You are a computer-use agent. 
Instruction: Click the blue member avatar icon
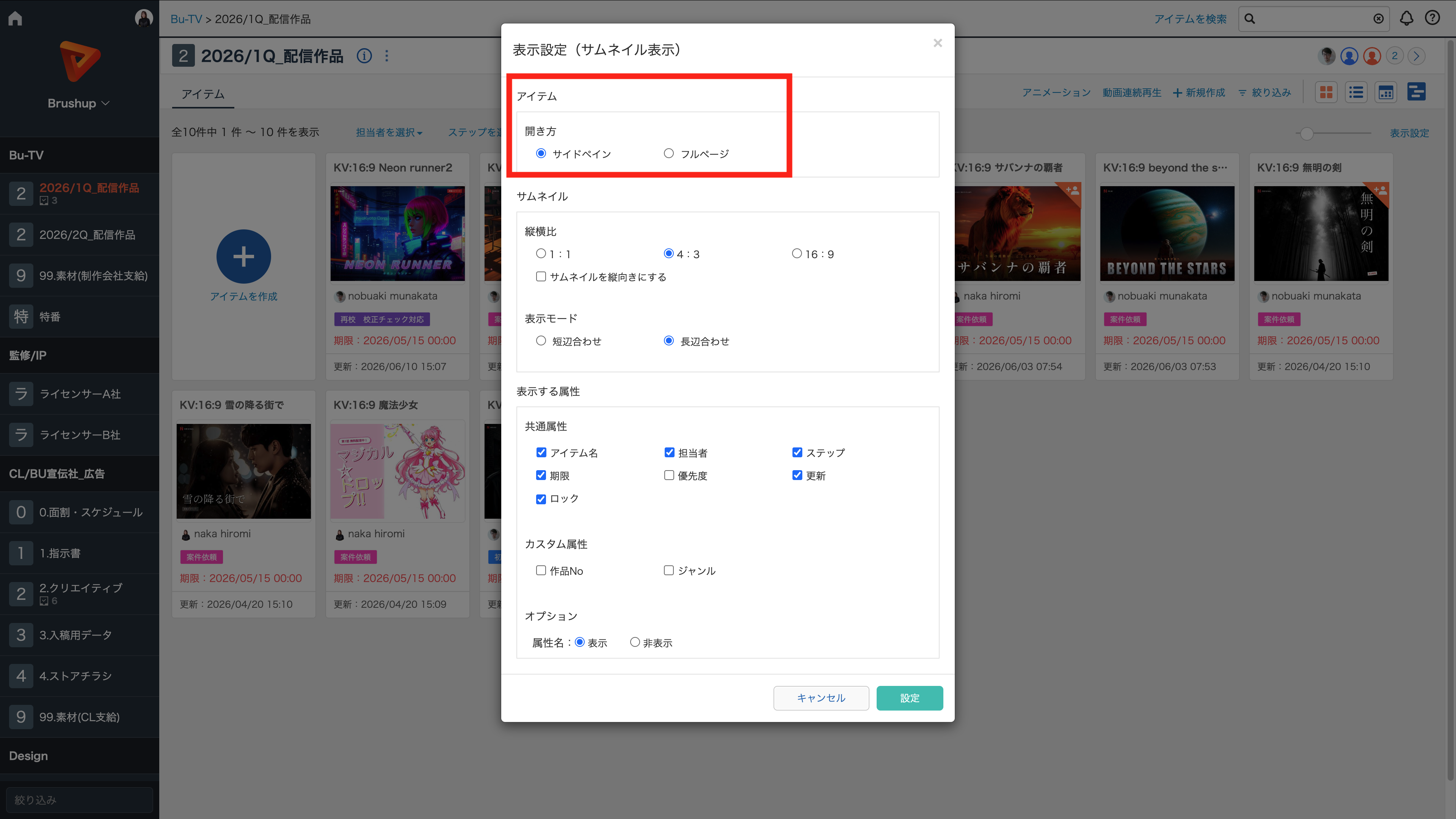pyautogui.click(x=1349, y=56)
